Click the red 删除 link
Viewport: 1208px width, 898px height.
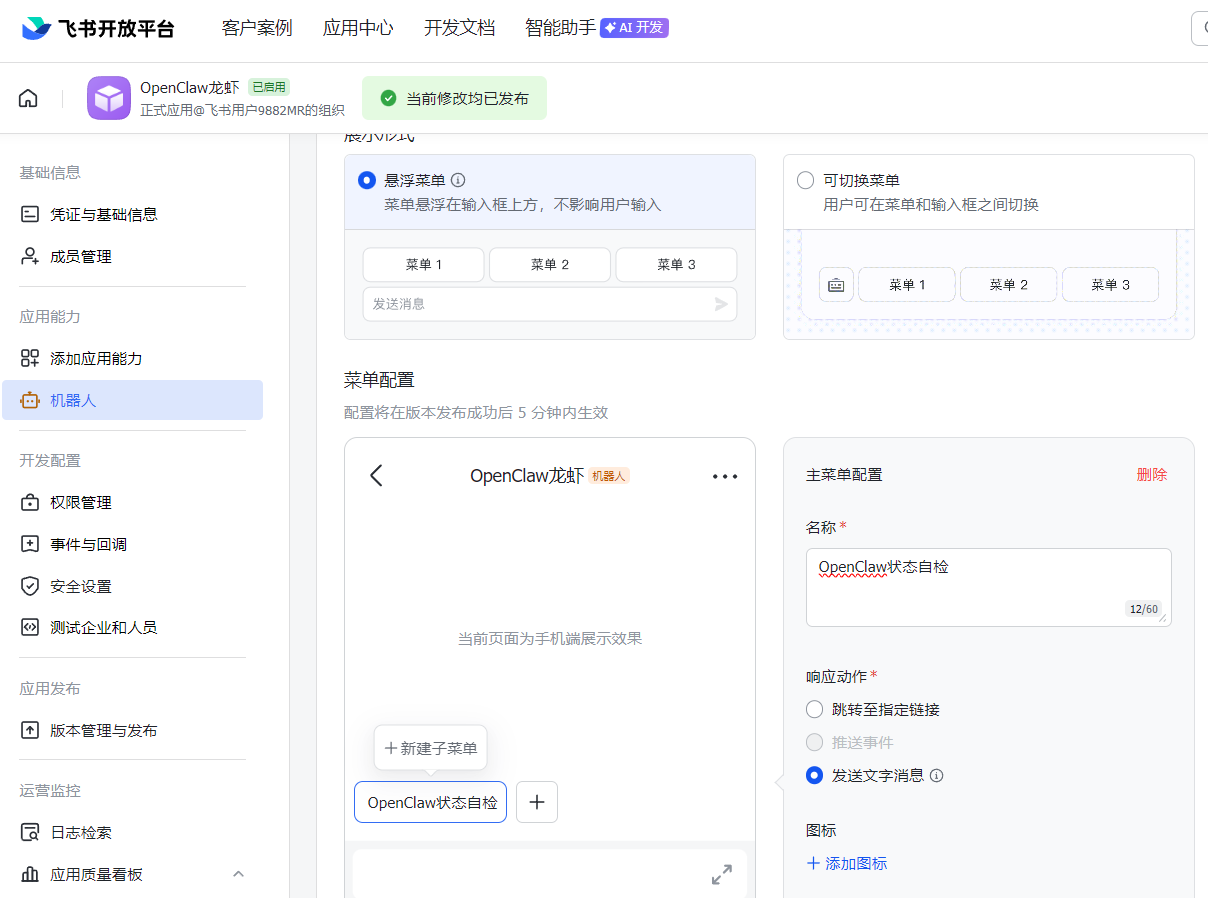coord(1151,474)
